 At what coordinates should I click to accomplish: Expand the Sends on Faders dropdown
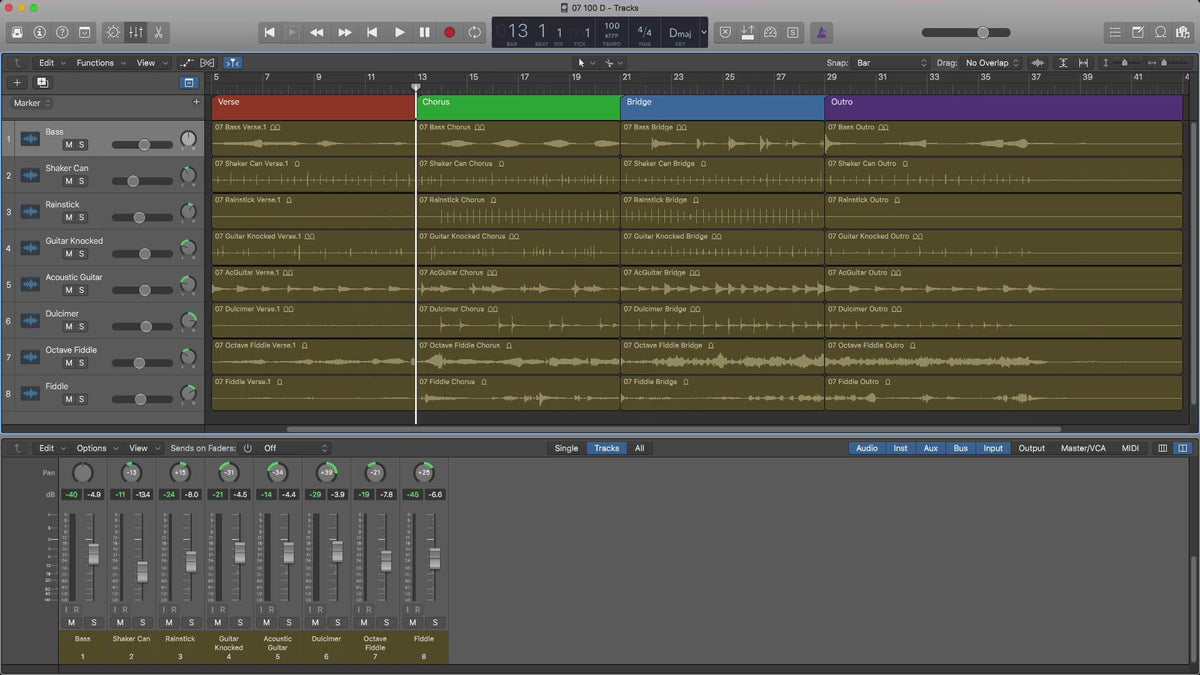click(x=295, y=448)
